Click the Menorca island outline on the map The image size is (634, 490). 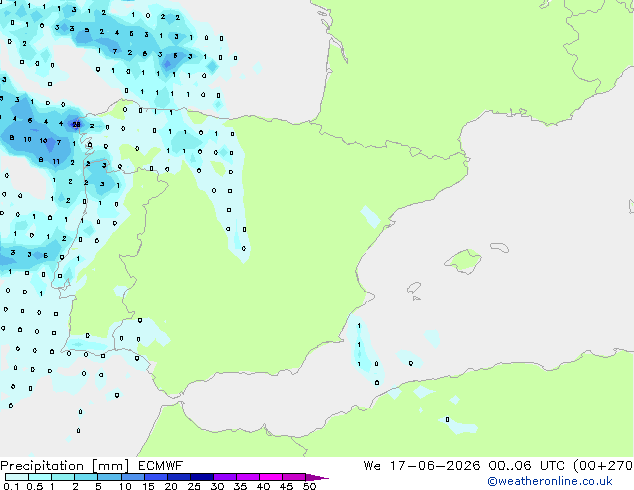(499, 247)
